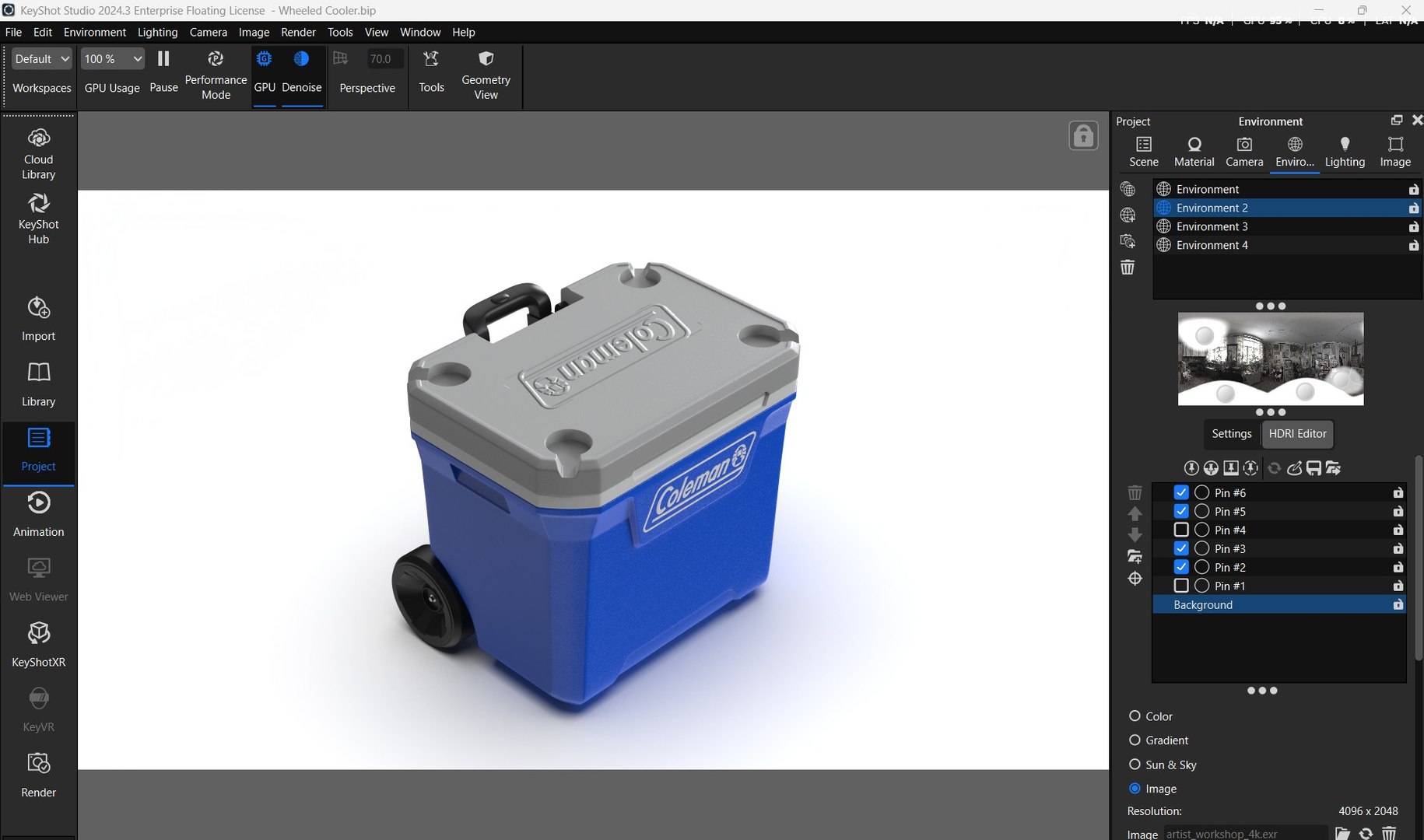1424x840 pixels.
Task: Select the Color background radio button
Action: tap(1135, 716)
